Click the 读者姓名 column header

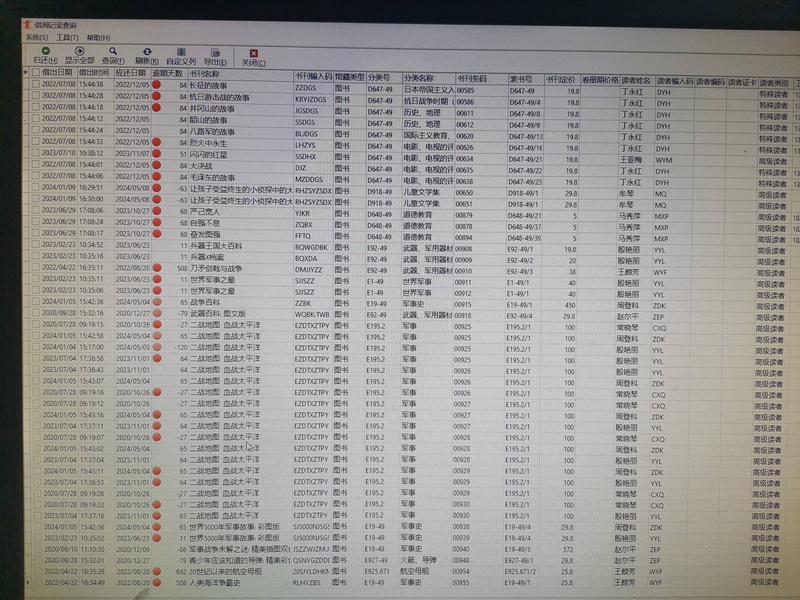pyautogui.click(x=636, y=81)
